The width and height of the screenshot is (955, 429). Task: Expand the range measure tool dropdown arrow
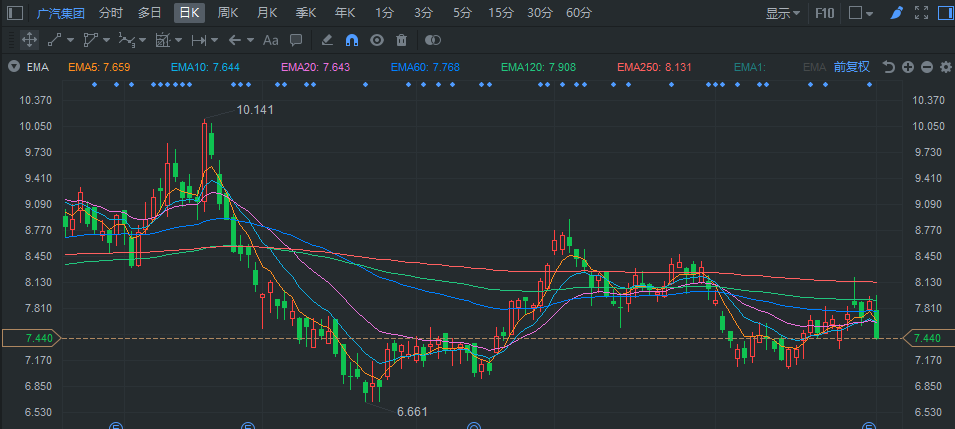[x=214, y=40]
